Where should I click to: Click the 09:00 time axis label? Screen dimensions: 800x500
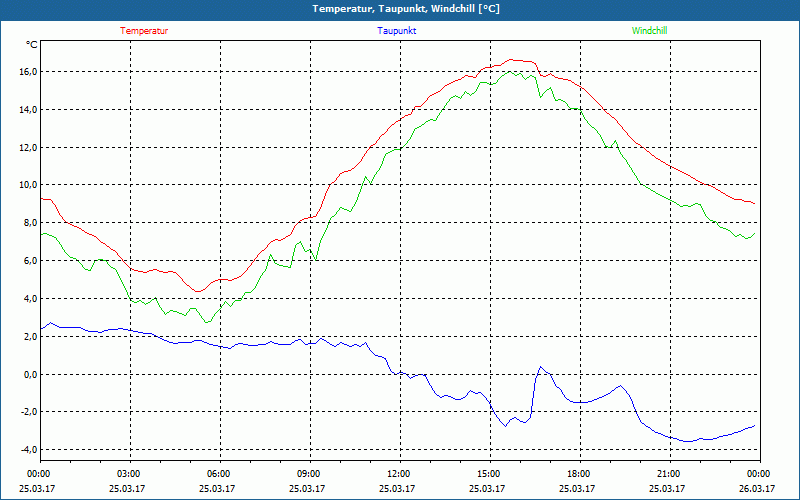point(308,474)
